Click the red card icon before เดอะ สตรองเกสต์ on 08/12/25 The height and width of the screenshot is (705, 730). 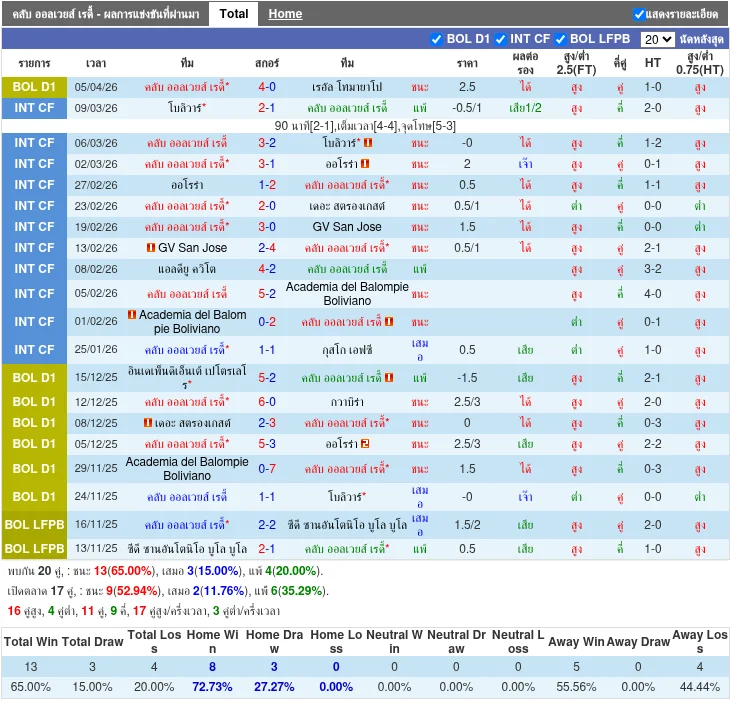coord(147,423)
